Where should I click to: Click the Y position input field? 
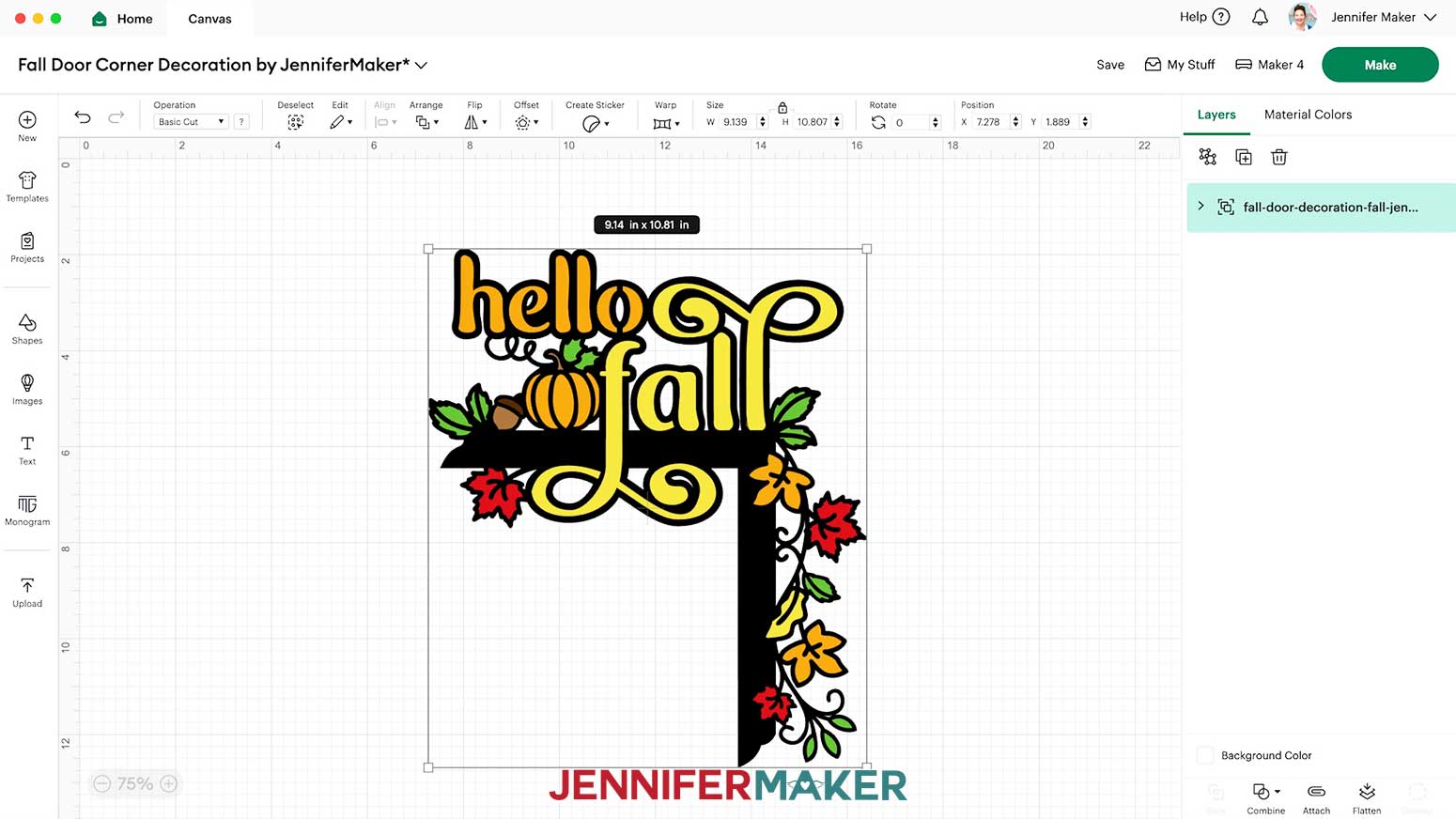pos(1061,122)
